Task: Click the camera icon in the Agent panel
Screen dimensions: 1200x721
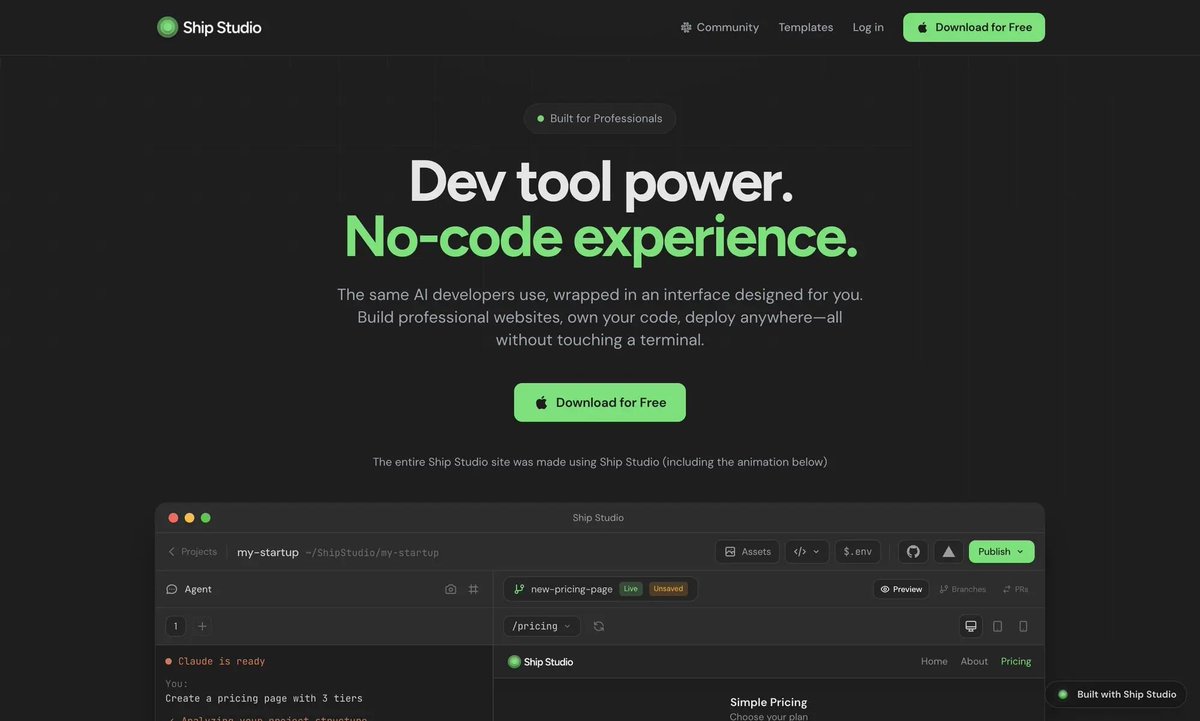Action: [451, 589]
